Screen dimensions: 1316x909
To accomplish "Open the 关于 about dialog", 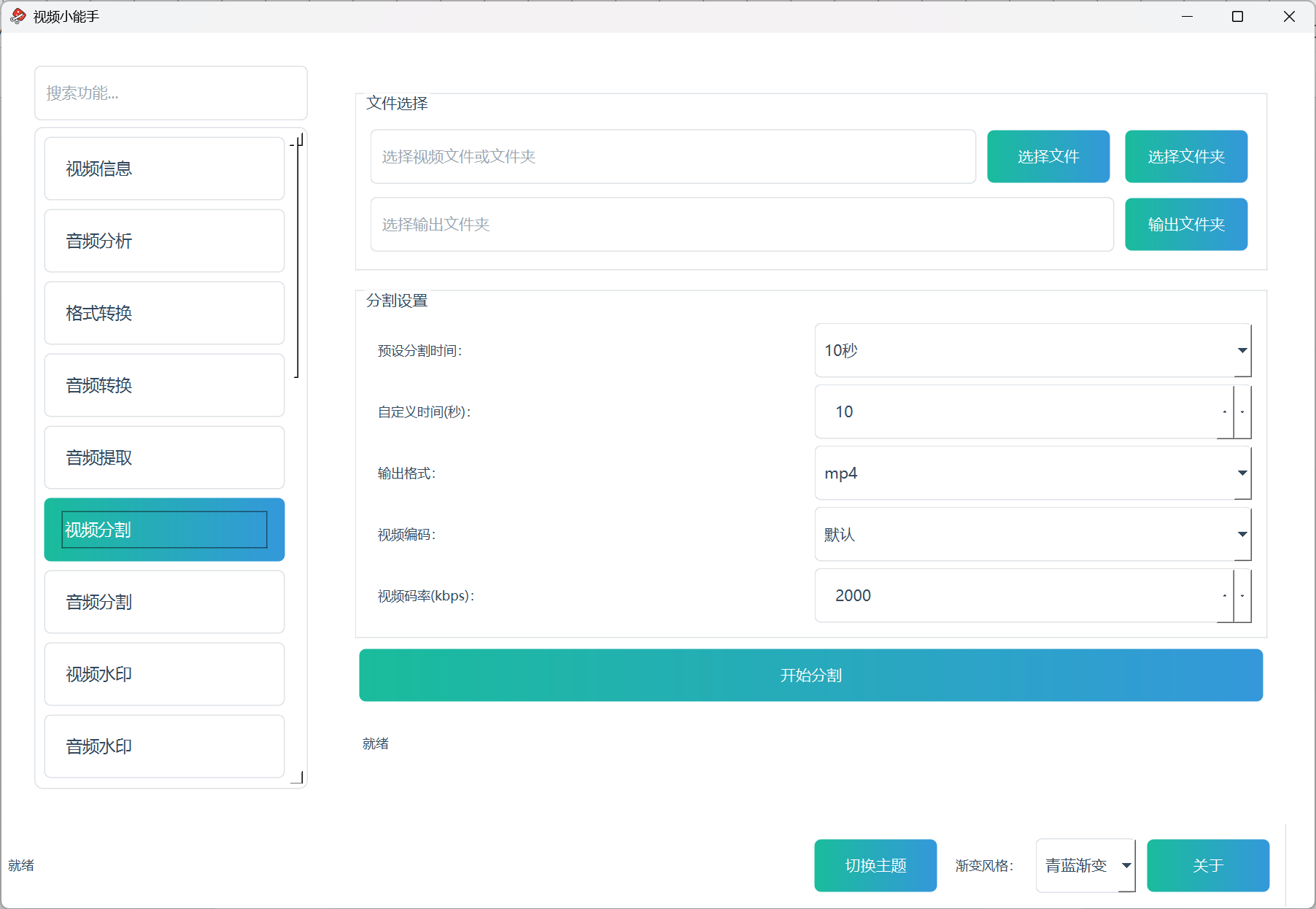I will pyautogui.click(x=1207, y=865).
